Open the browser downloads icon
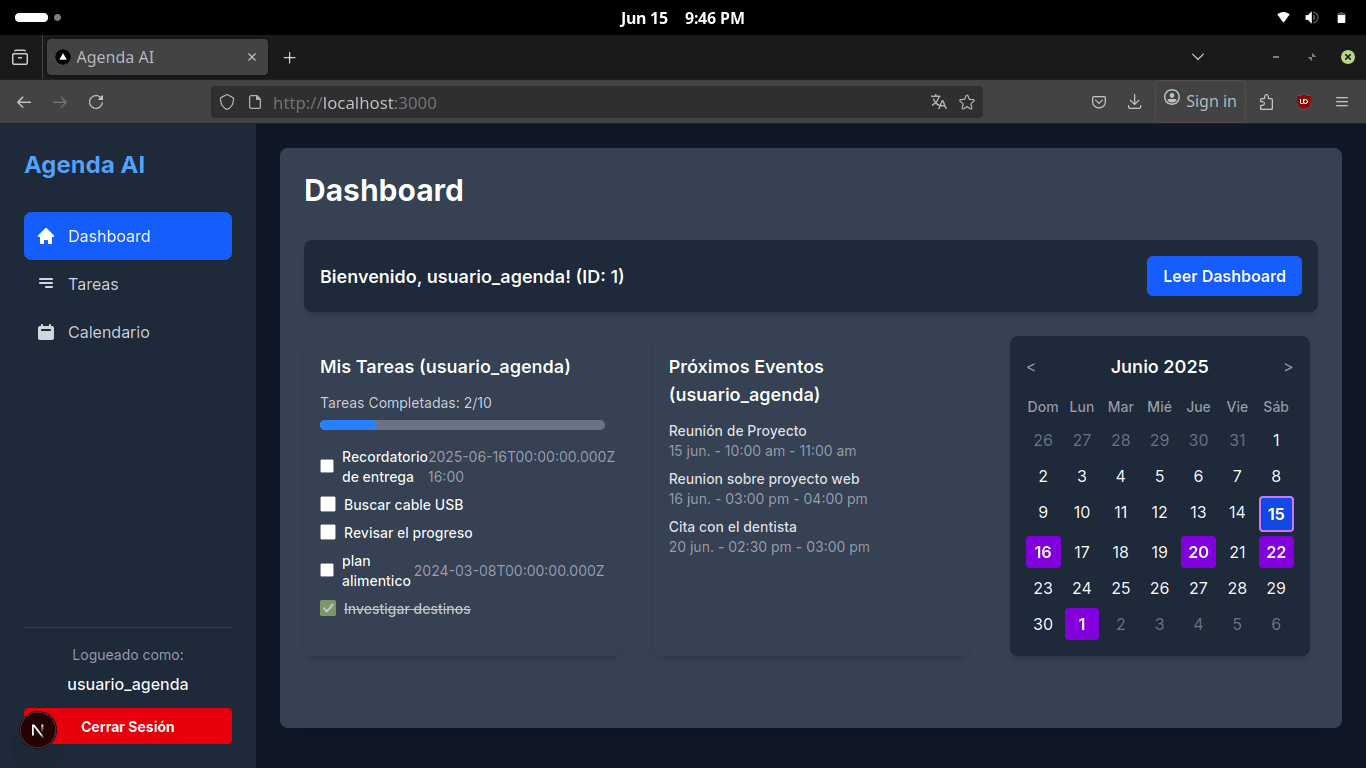This screenshot has width=1366, height=768. (x=1134, y=102)
